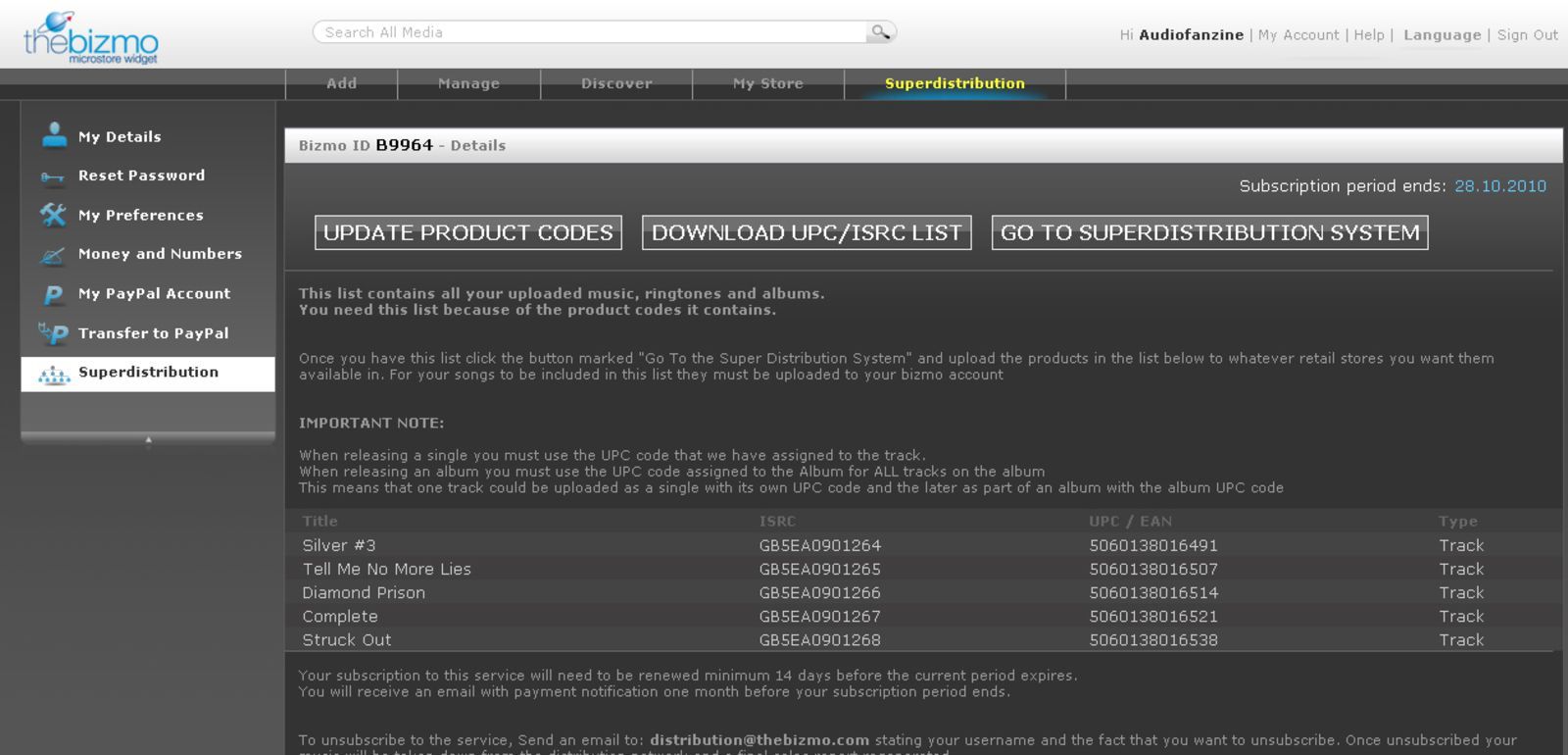Select track title Diamond Prison
Viewport: 1568px width, 755px height.
[364, 592]
